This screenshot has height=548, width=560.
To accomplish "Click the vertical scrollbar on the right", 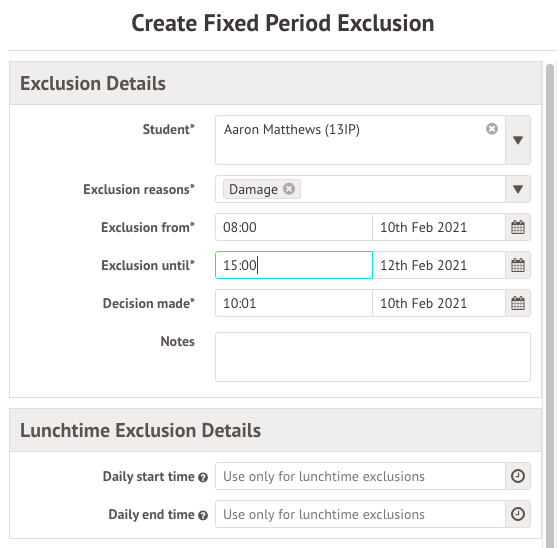I will point(550,305).
